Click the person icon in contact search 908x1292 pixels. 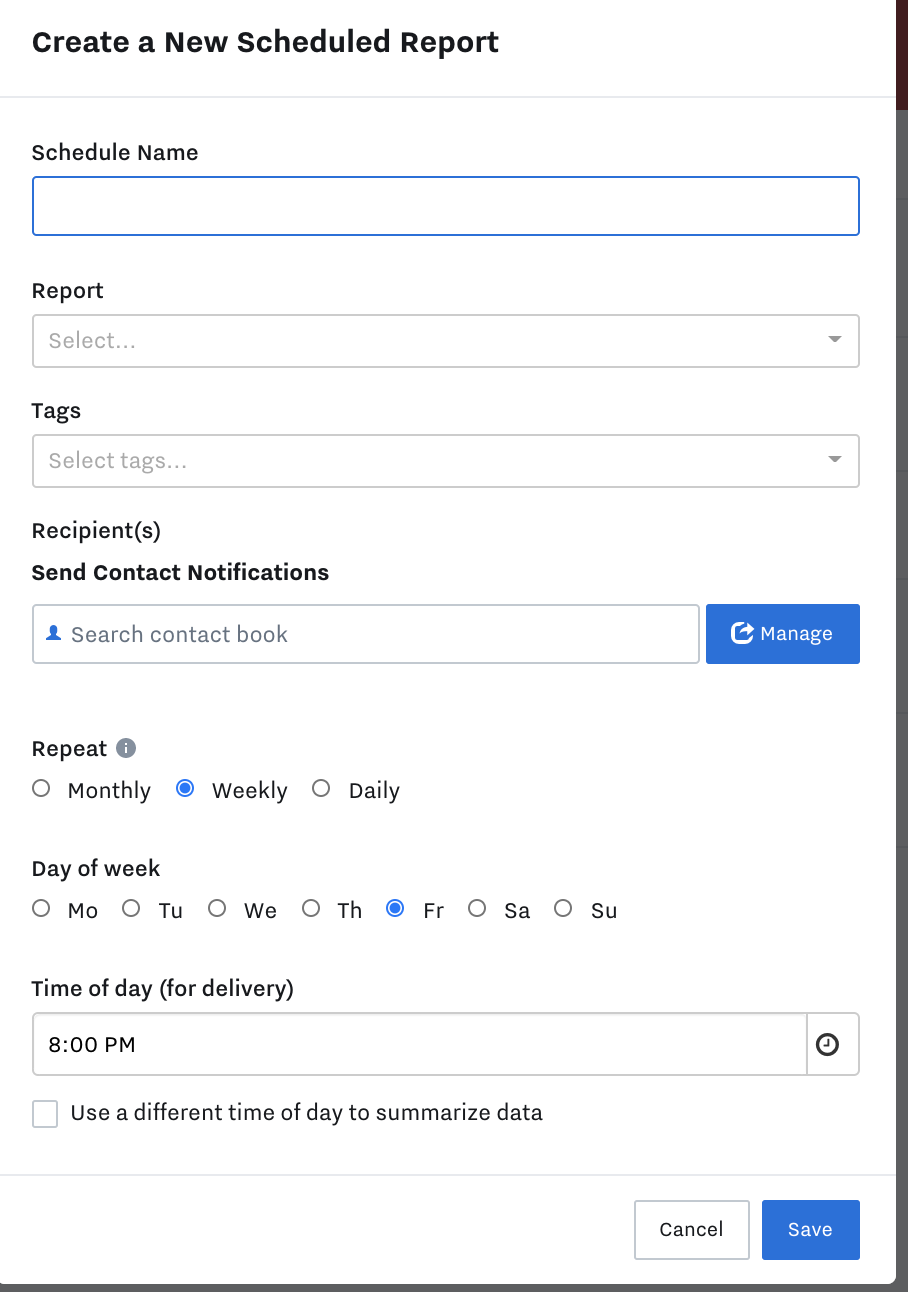[x=54, y=634]
